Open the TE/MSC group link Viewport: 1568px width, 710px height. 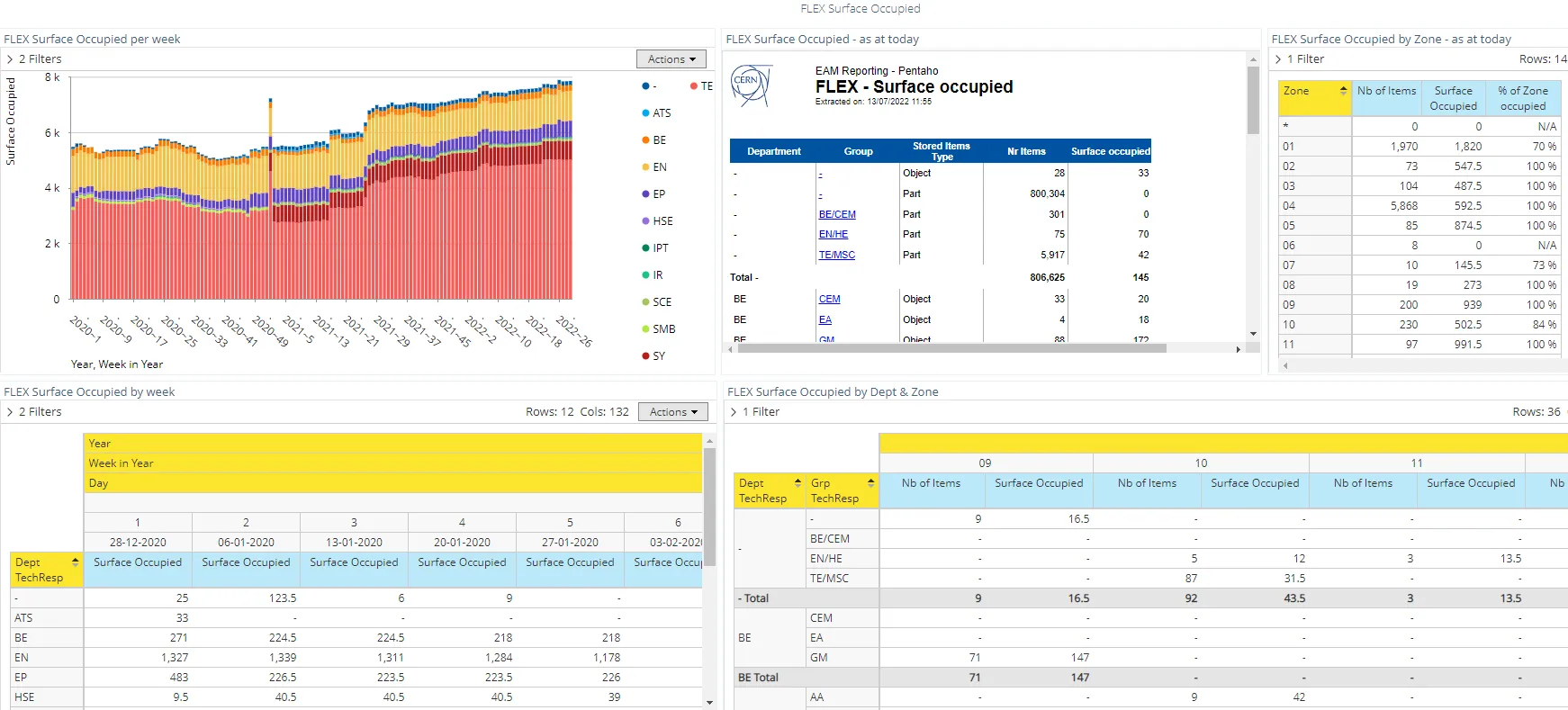[x=837, y=255]
